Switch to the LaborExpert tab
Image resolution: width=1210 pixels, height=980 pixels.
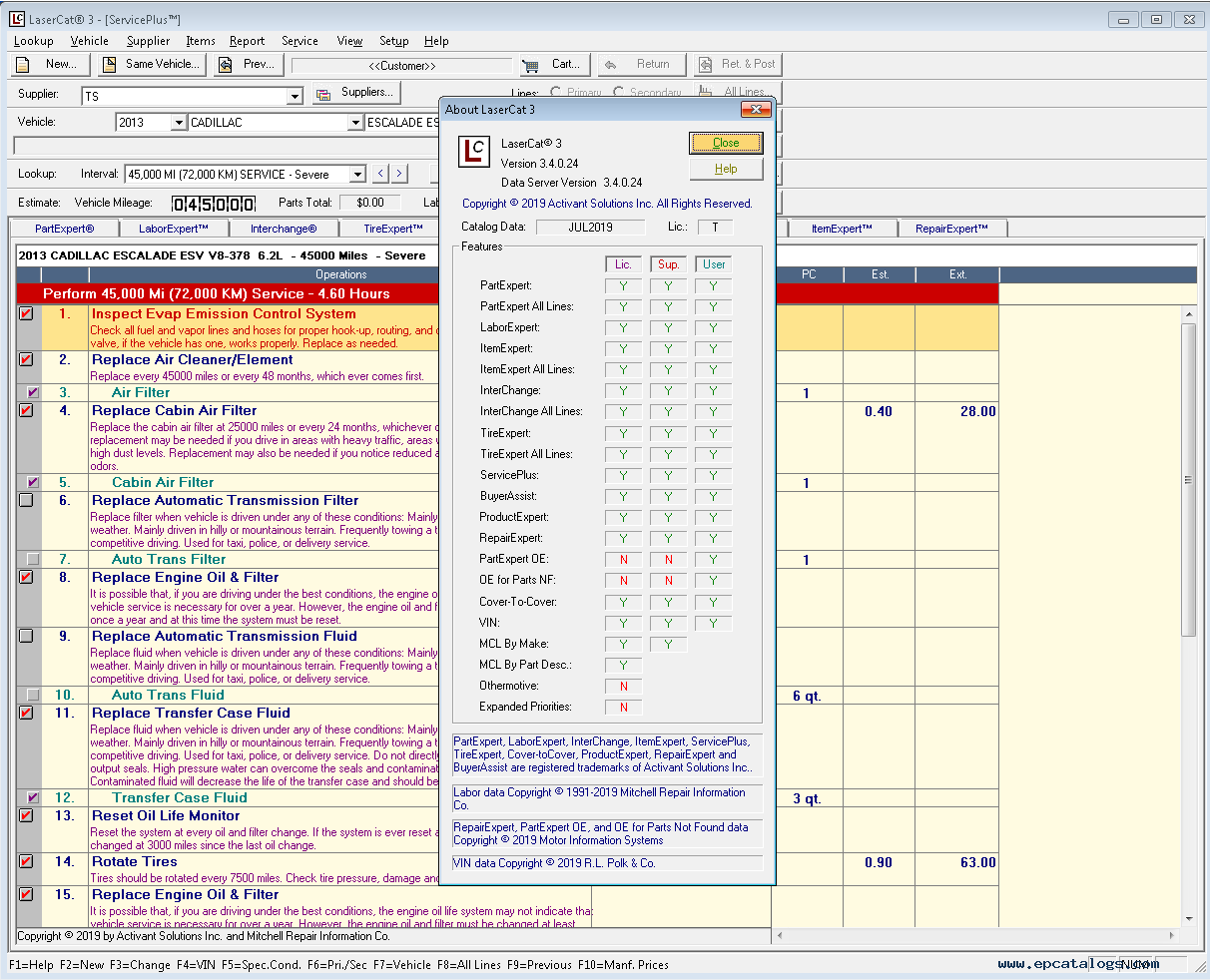[174, 229]
